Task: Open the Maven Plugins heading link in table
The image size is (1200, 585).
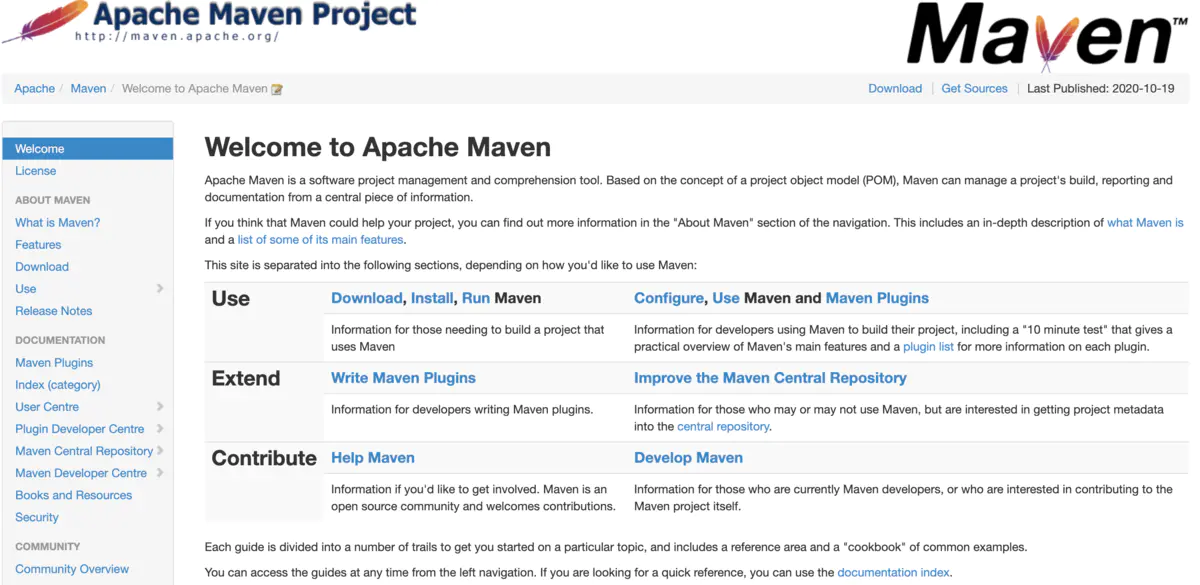Action: point(877,298)
